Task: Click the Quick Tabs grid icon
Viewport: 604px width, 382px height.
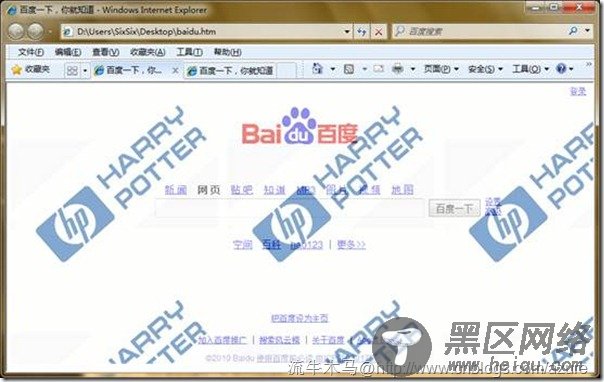Action: pyautogui.click(x=72, y=70)
